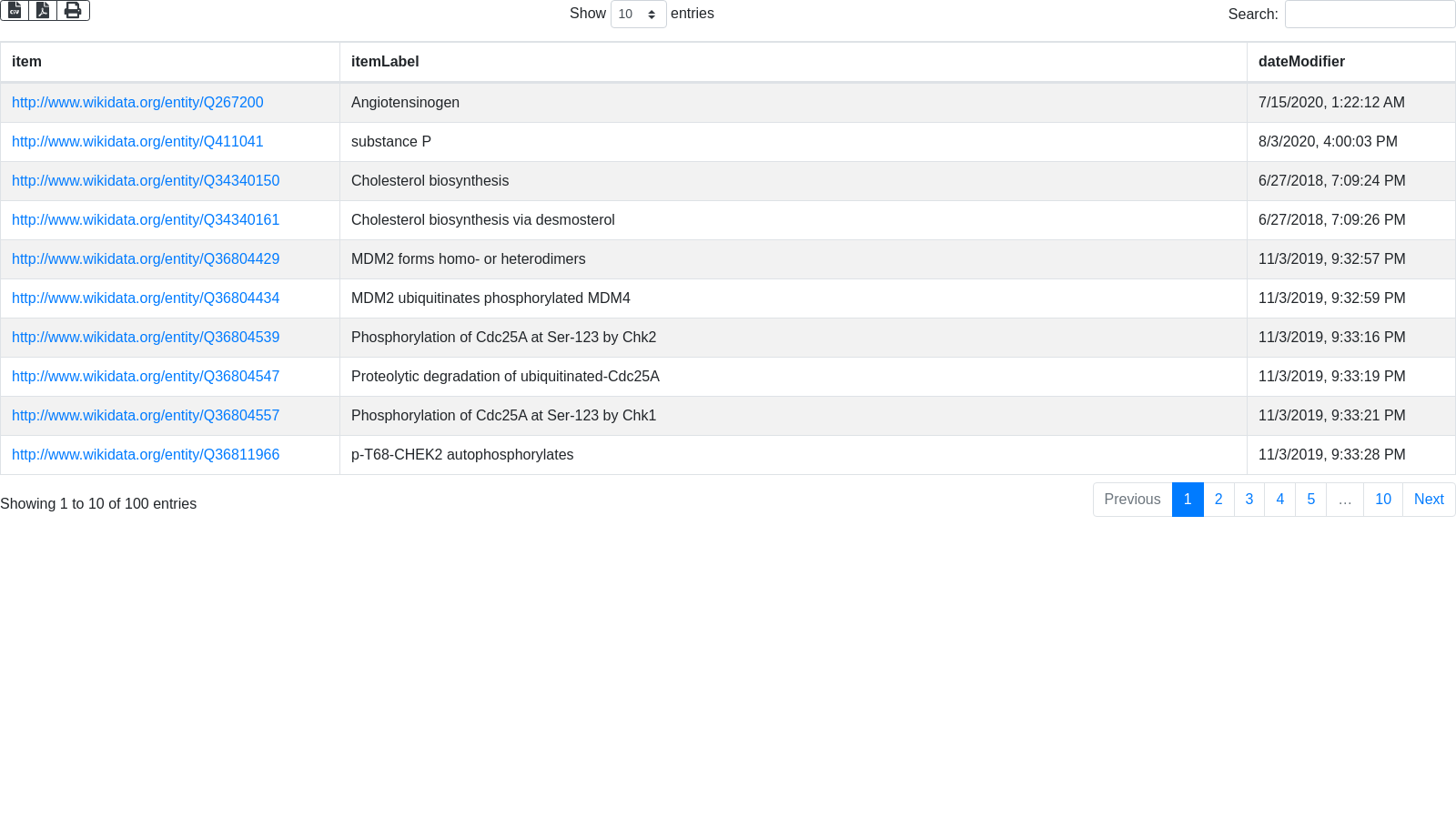Open wikidata link Q36811966

pyautogui.click(x=146, y=455)
